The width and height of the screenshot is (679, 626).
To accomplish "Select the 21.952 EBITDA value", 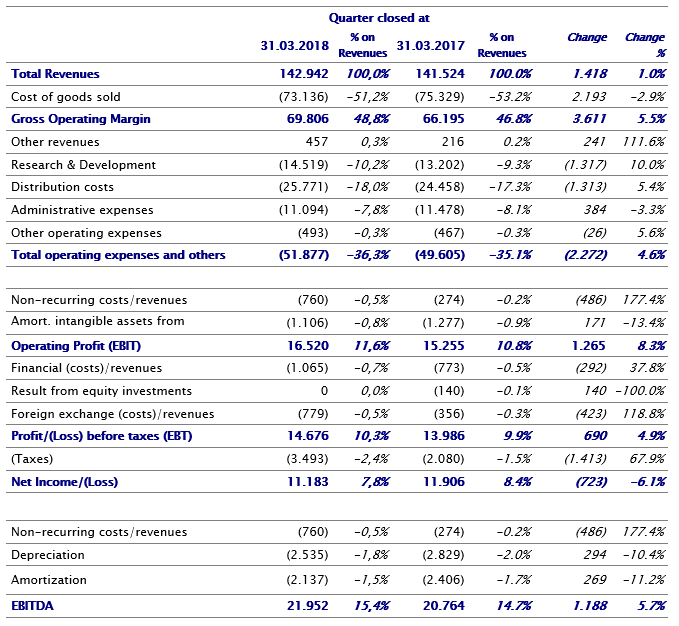I will pos(305,606).
